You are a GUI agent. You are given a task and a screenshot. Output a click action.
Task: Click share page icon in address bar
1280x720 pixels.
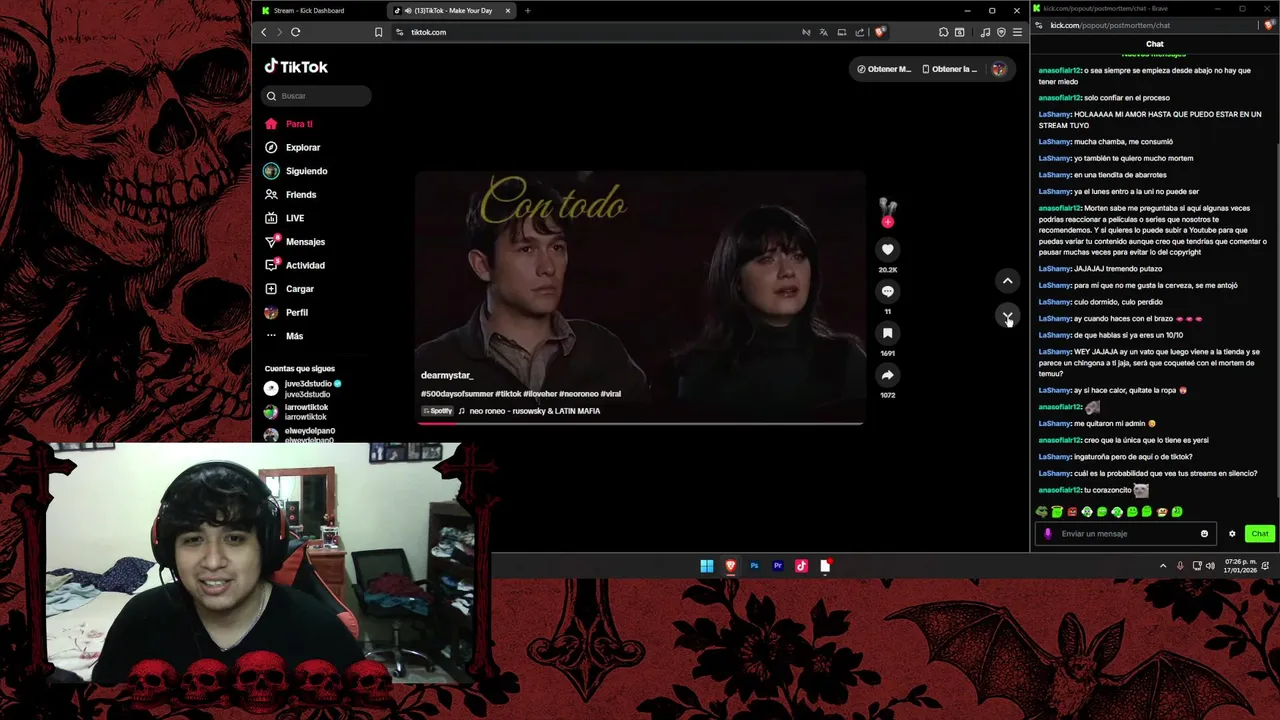click(x=859, y=32)
